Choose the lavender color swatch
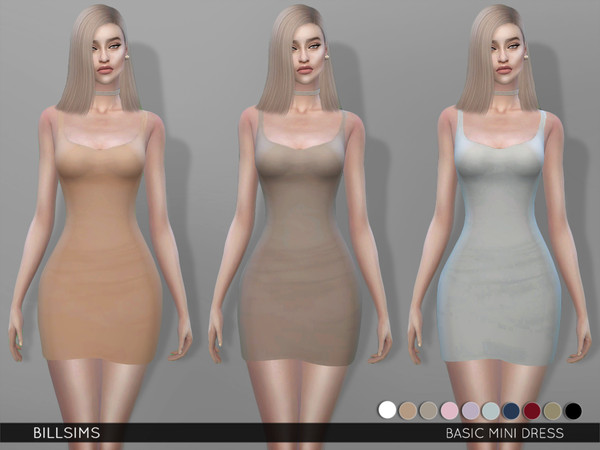Image resolution: width=600 pixels, height=450 pixels. tap(469, 410)
